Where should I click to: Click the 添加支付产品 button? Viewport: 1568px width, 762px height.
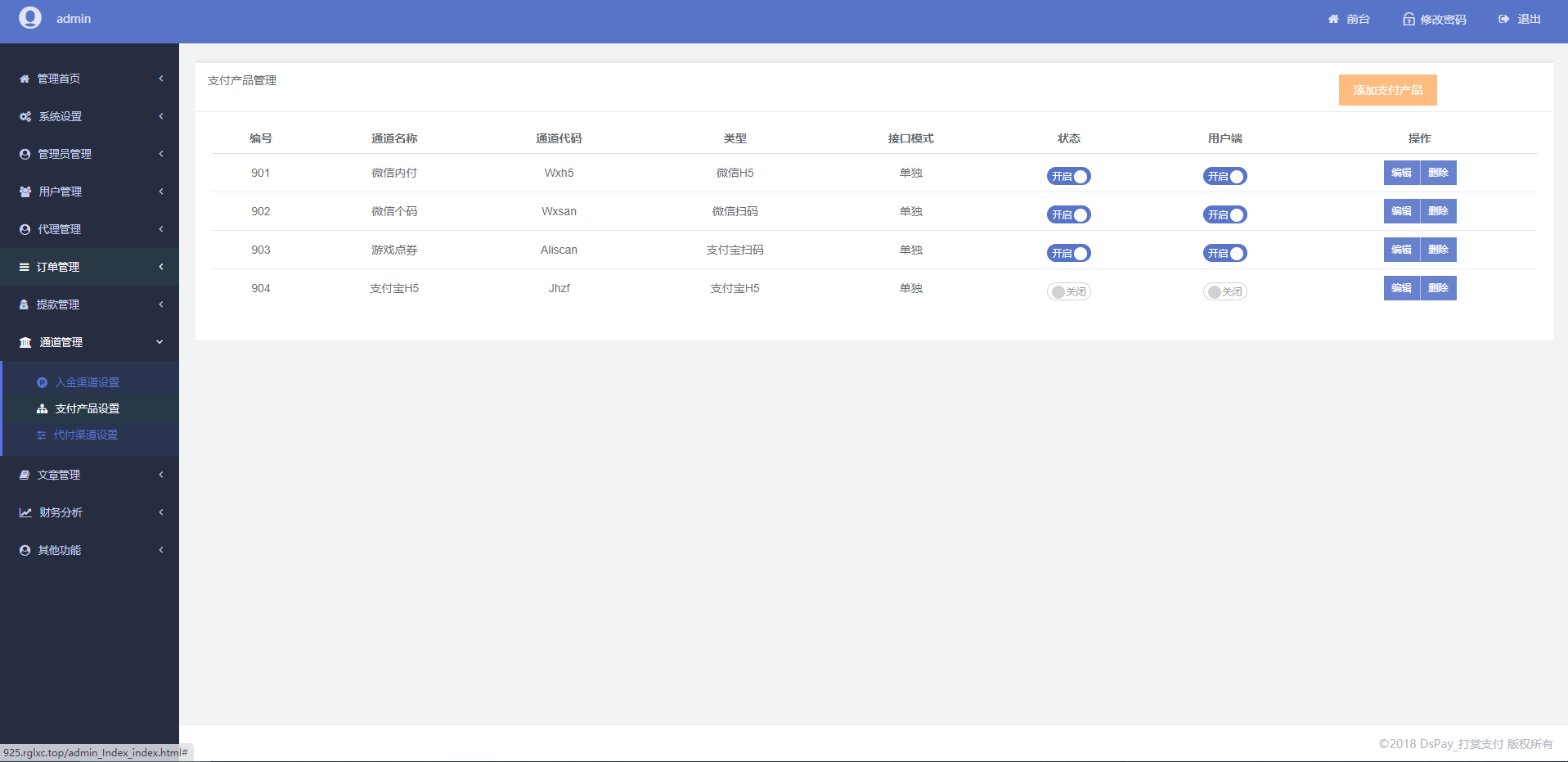[x=1387, y=90]
